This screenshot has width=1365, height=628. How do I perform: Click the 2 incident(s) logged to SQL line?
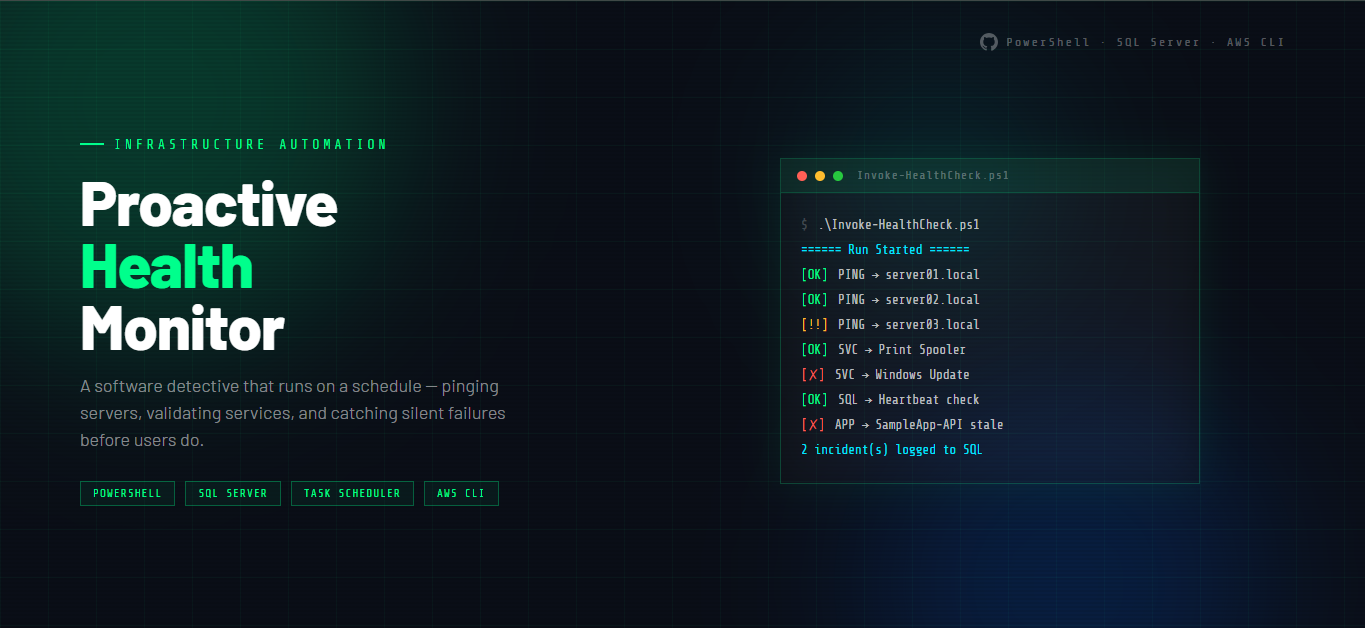click(892, 450)
